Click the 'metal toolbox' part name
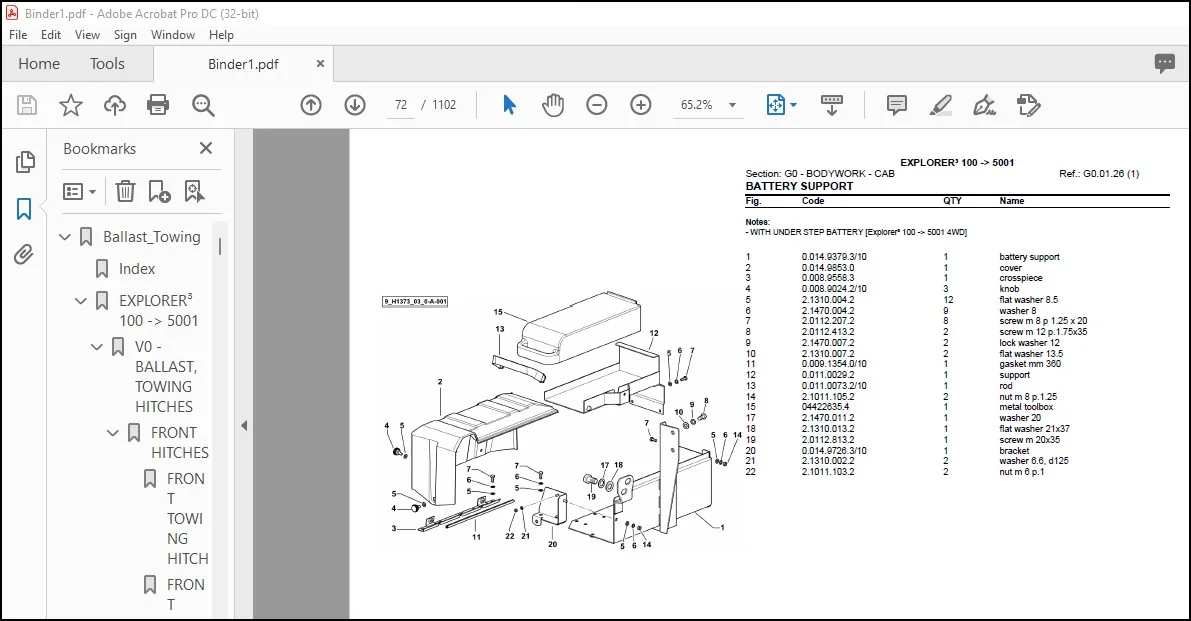Screen dimensions: 1191x621 pos(1026,407)
